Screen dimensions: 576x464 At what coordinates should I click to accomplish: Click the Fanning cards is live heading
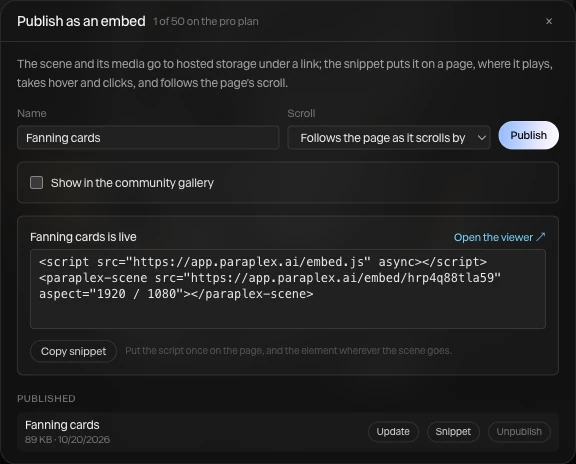click(x=83, y=237)
